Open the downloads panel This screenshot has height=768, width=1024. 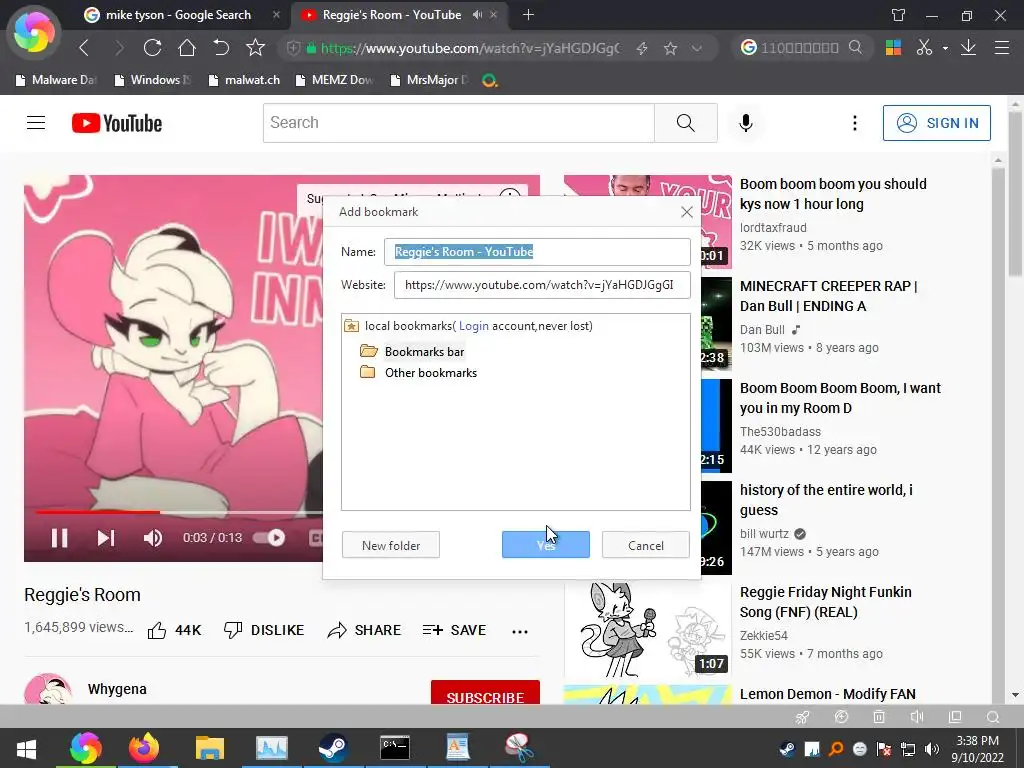point(968,48)
